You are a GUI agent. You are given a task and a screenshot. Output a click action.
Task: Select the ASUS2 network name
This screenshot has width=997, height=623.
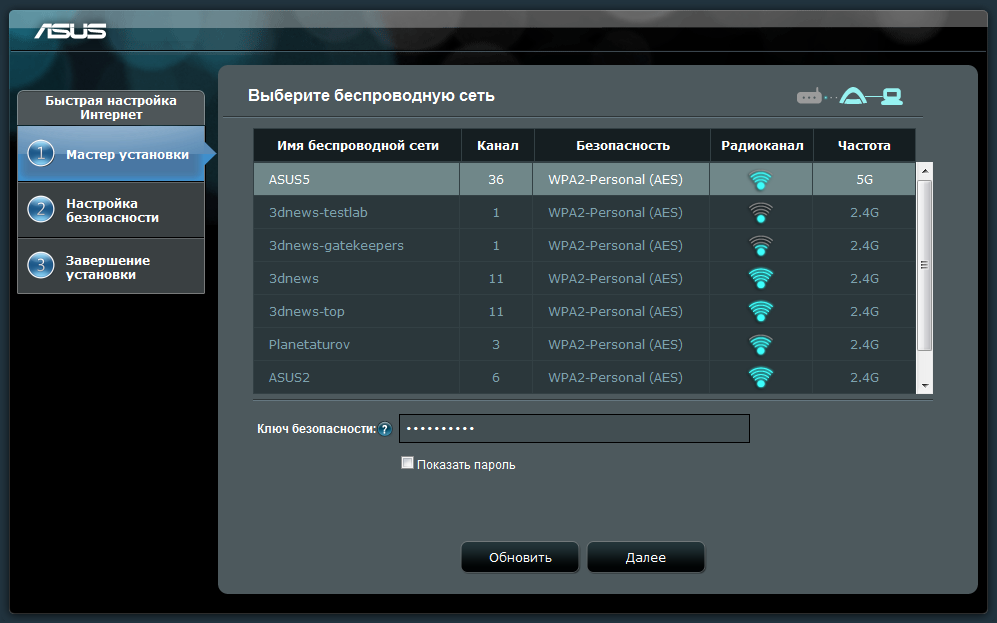pos(289,378)
